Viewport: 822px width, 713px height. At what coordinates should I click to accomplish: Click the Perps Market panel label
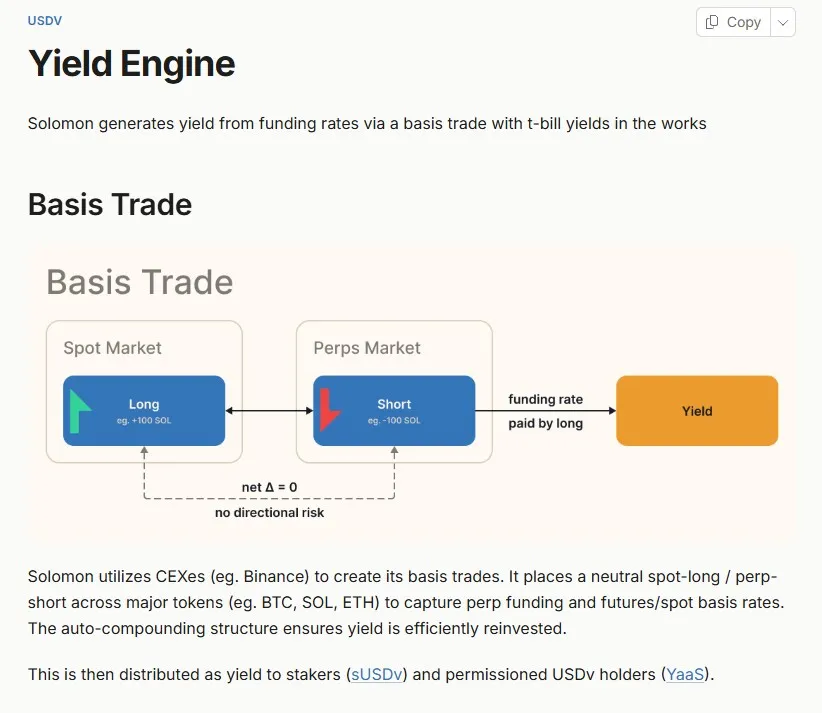367,348
